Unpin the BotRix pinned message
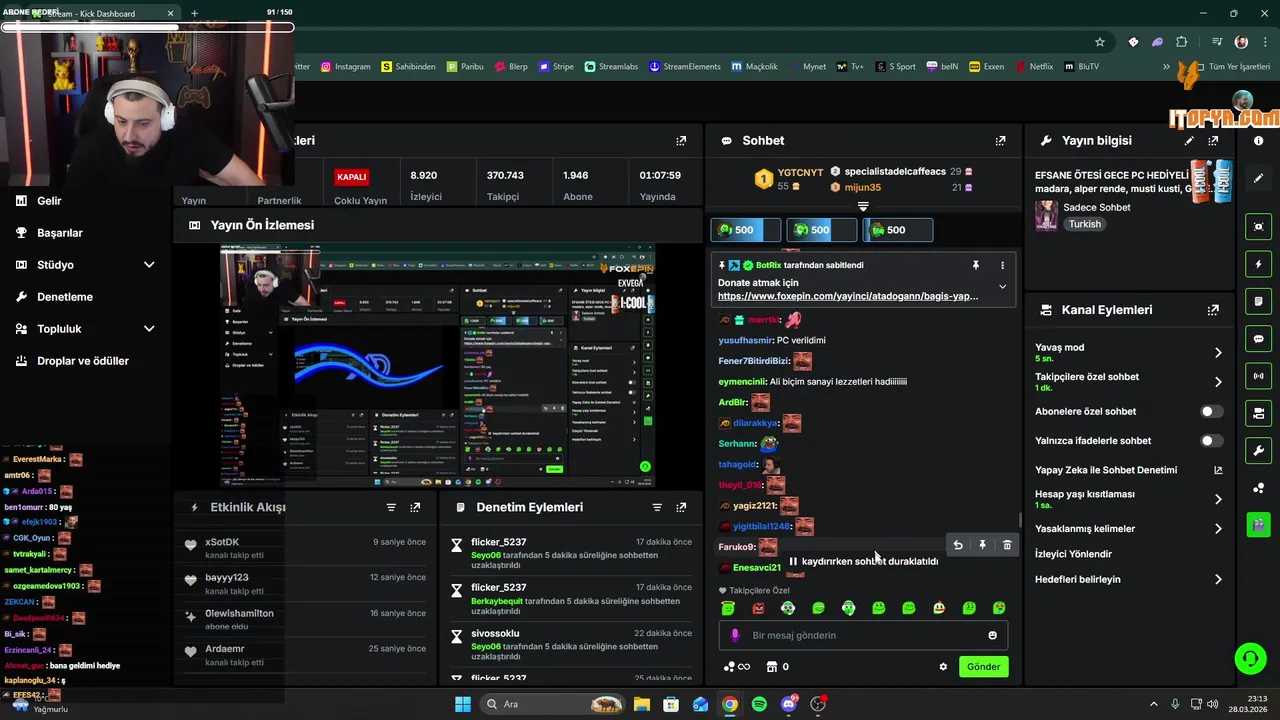Screen dimensions: 1280x720 click(x=976, y=265)
